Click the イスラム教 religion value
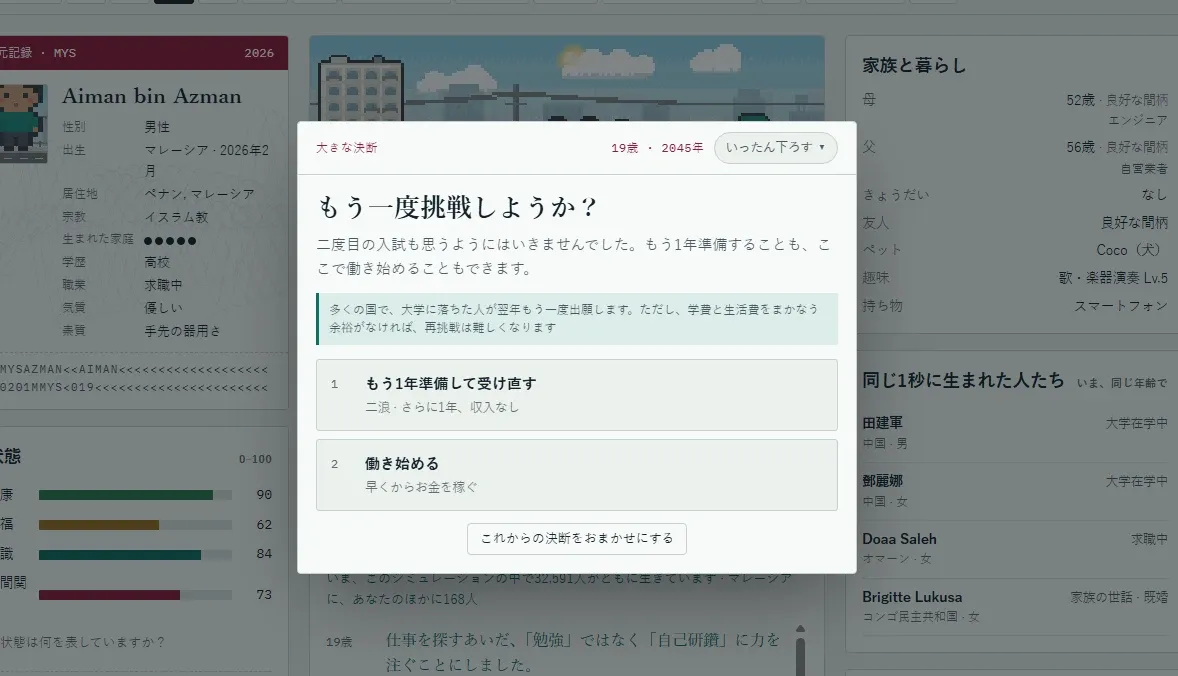 point(176,217)
